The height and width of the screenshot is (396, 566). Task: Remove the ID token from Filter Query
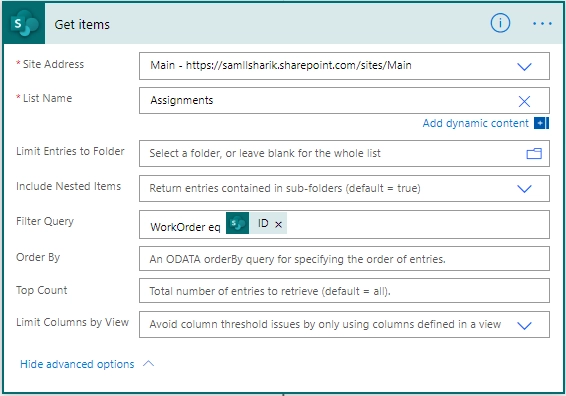coord(278,225)
